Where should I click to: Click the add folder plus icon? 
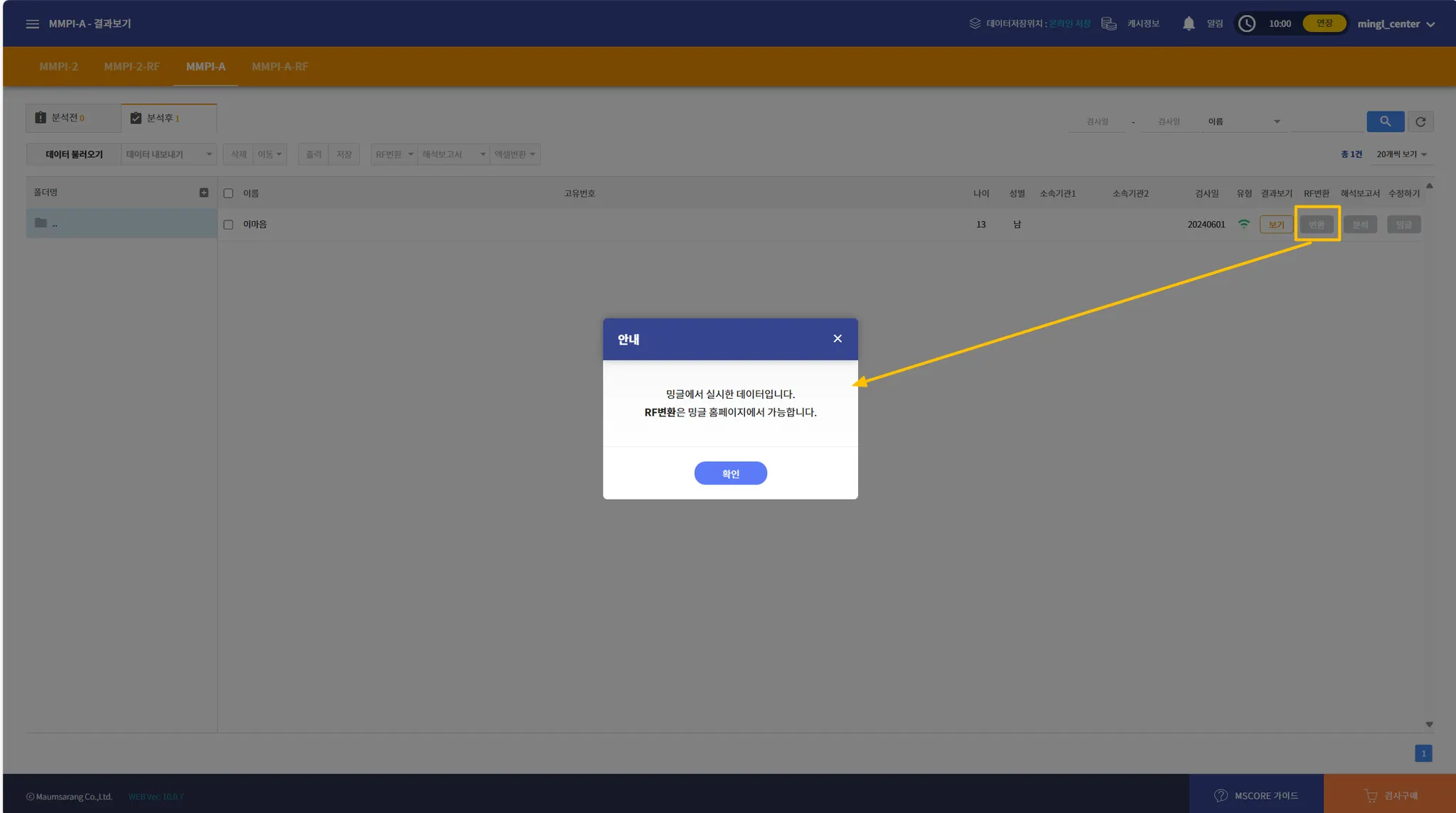pos(204,193)
